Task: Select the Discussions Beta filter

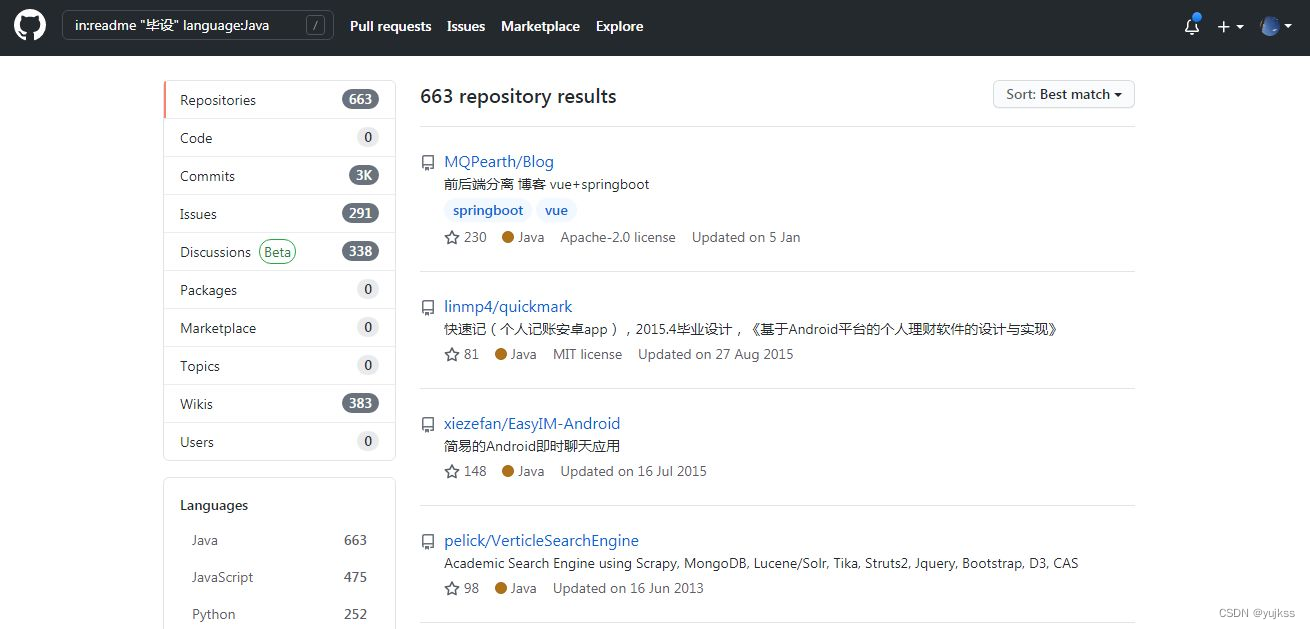Action: [x=279, y=252]
